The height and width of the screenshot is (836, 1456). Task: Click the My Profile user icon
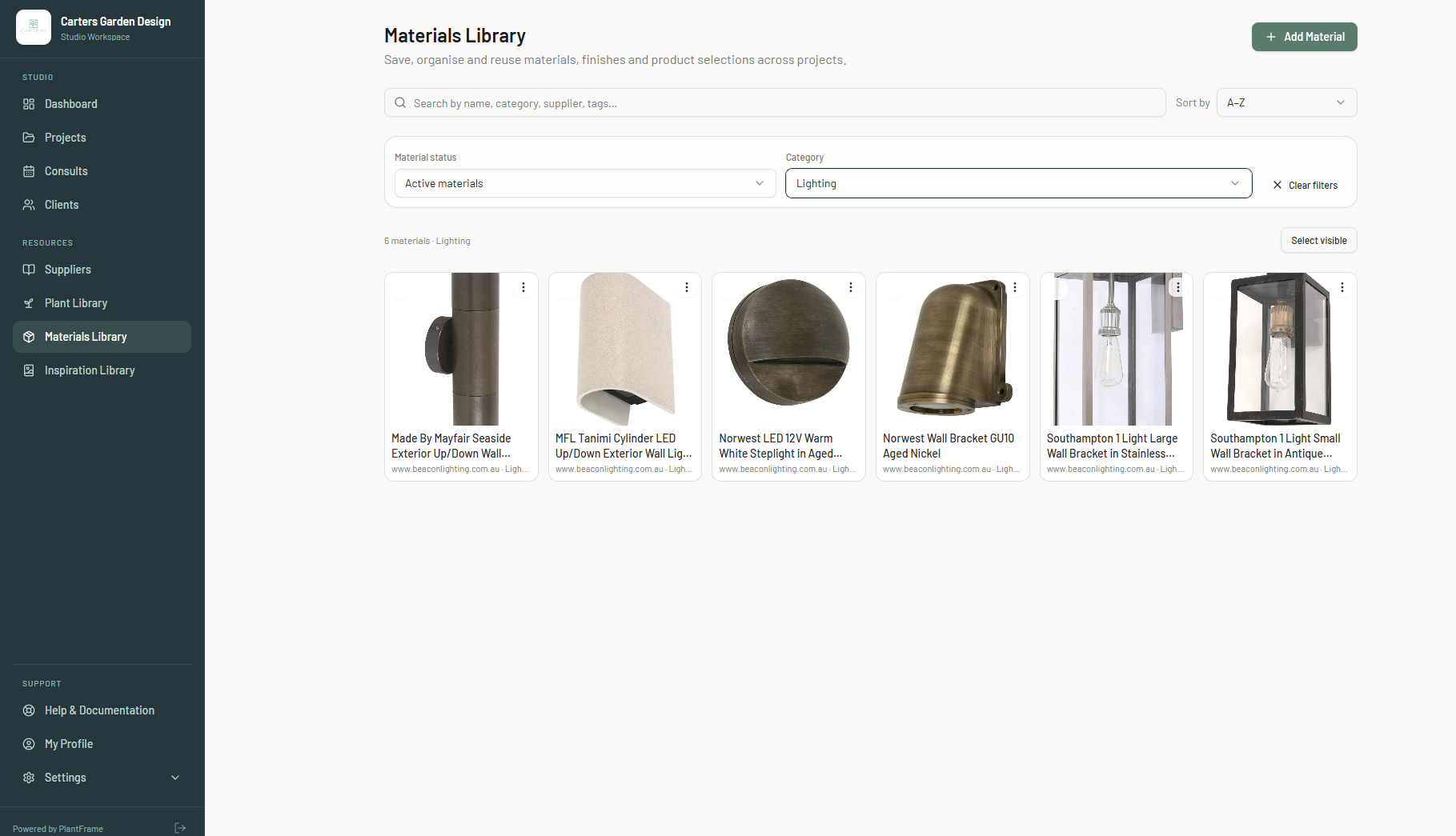[x=29, y=744]
